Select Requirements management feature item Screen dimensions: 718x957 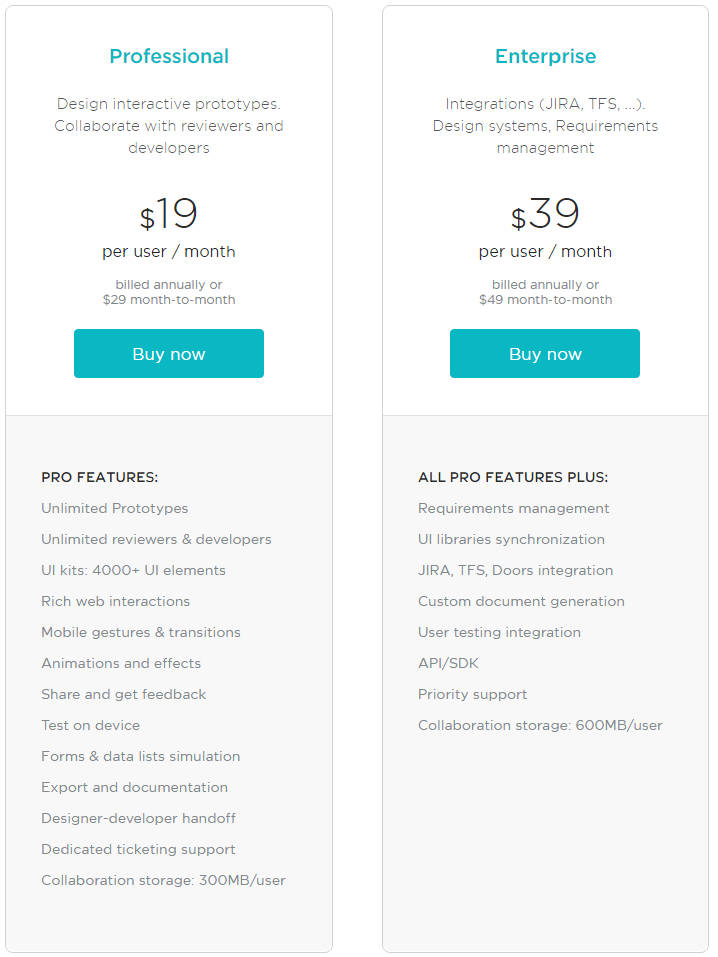pos(513,508)
